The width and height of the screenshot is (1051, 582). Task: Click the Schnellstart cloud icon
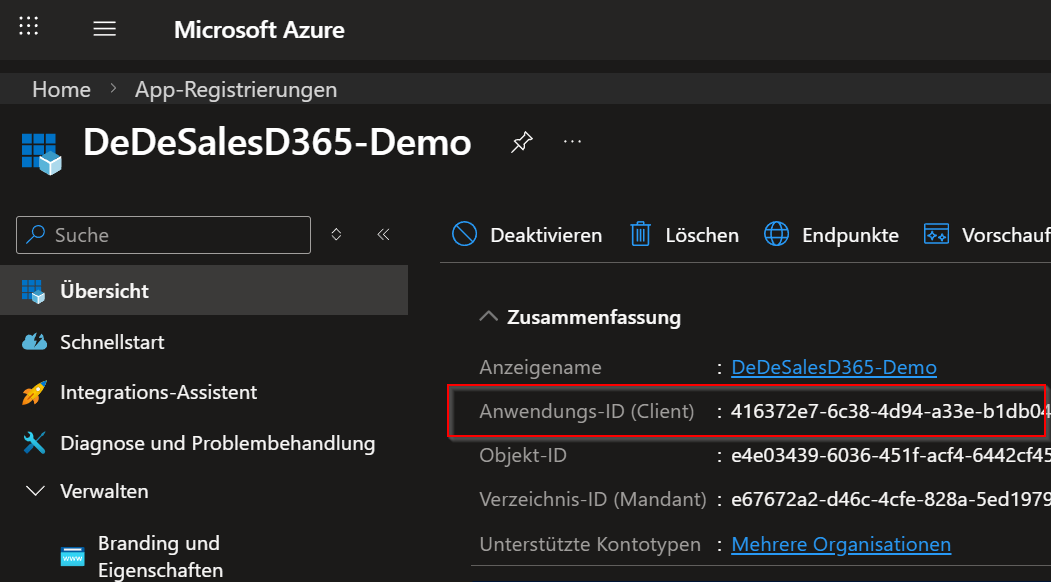(34, 342)
